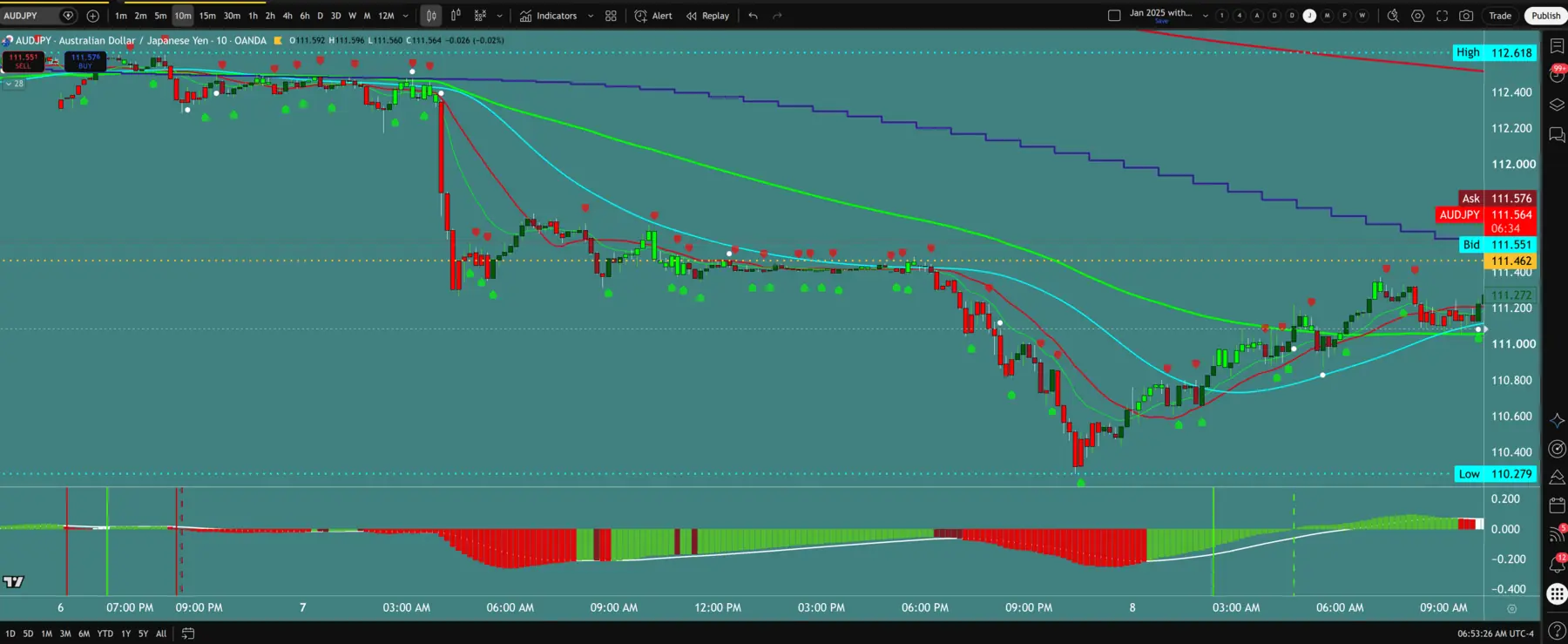This screenshot has width=1568, height=644.
Task: Switch to the layout marked M
Action: (x=1328, y=16)
